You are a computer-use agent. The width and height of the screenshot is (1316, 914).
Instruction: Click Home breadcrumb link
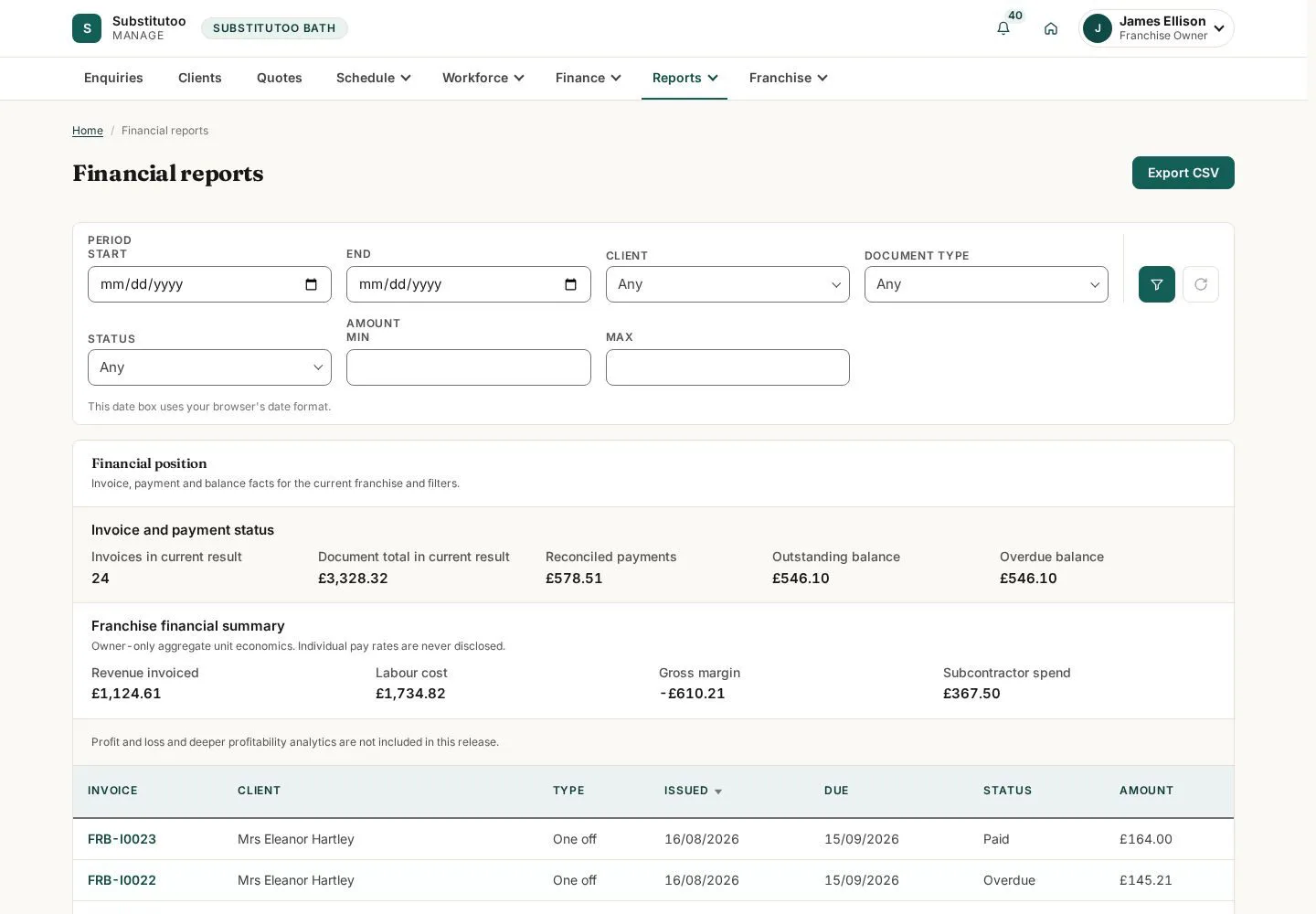(88, 131)
